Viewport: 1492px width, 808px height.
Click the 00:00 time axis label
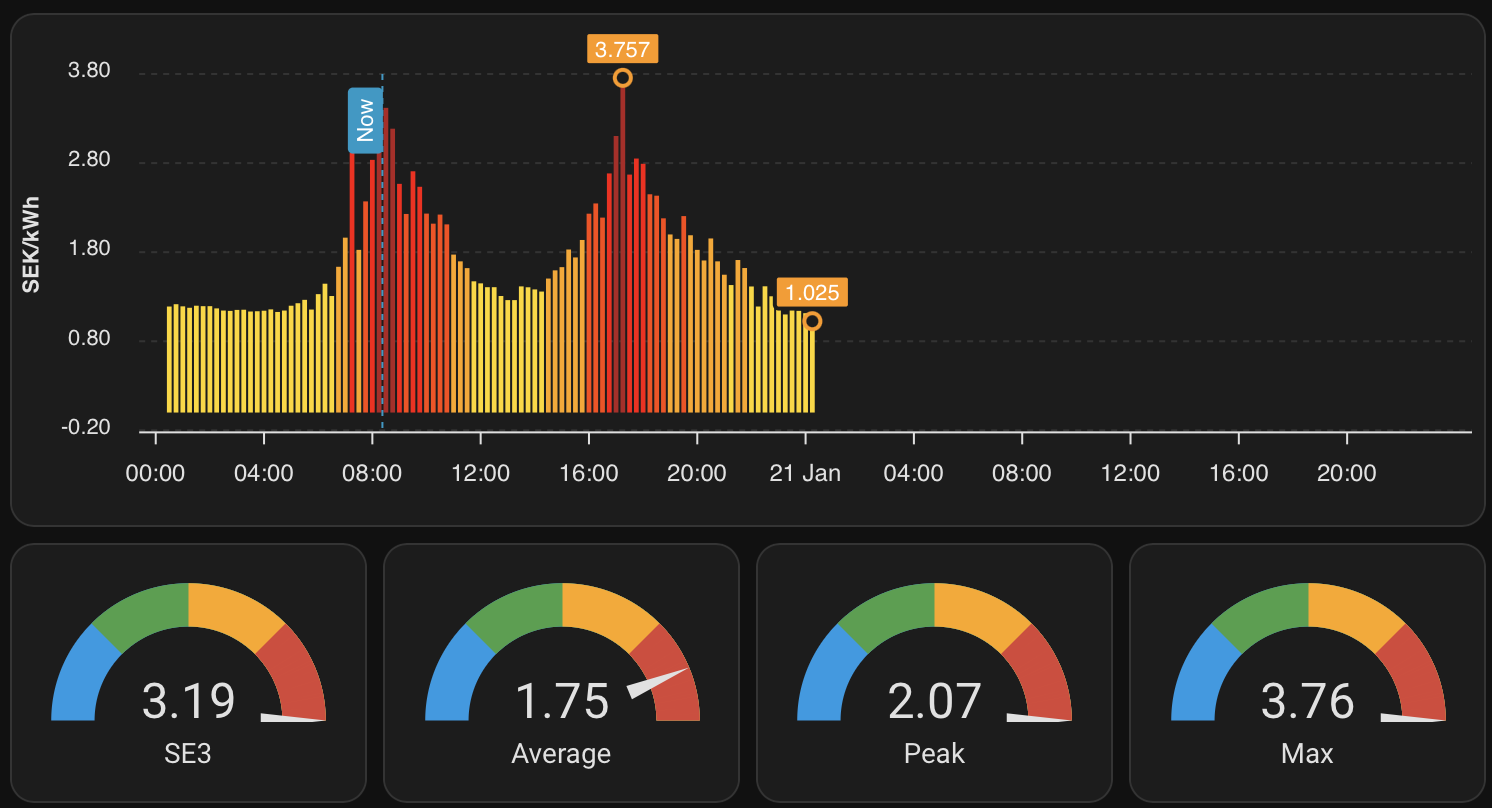point(155,473)
